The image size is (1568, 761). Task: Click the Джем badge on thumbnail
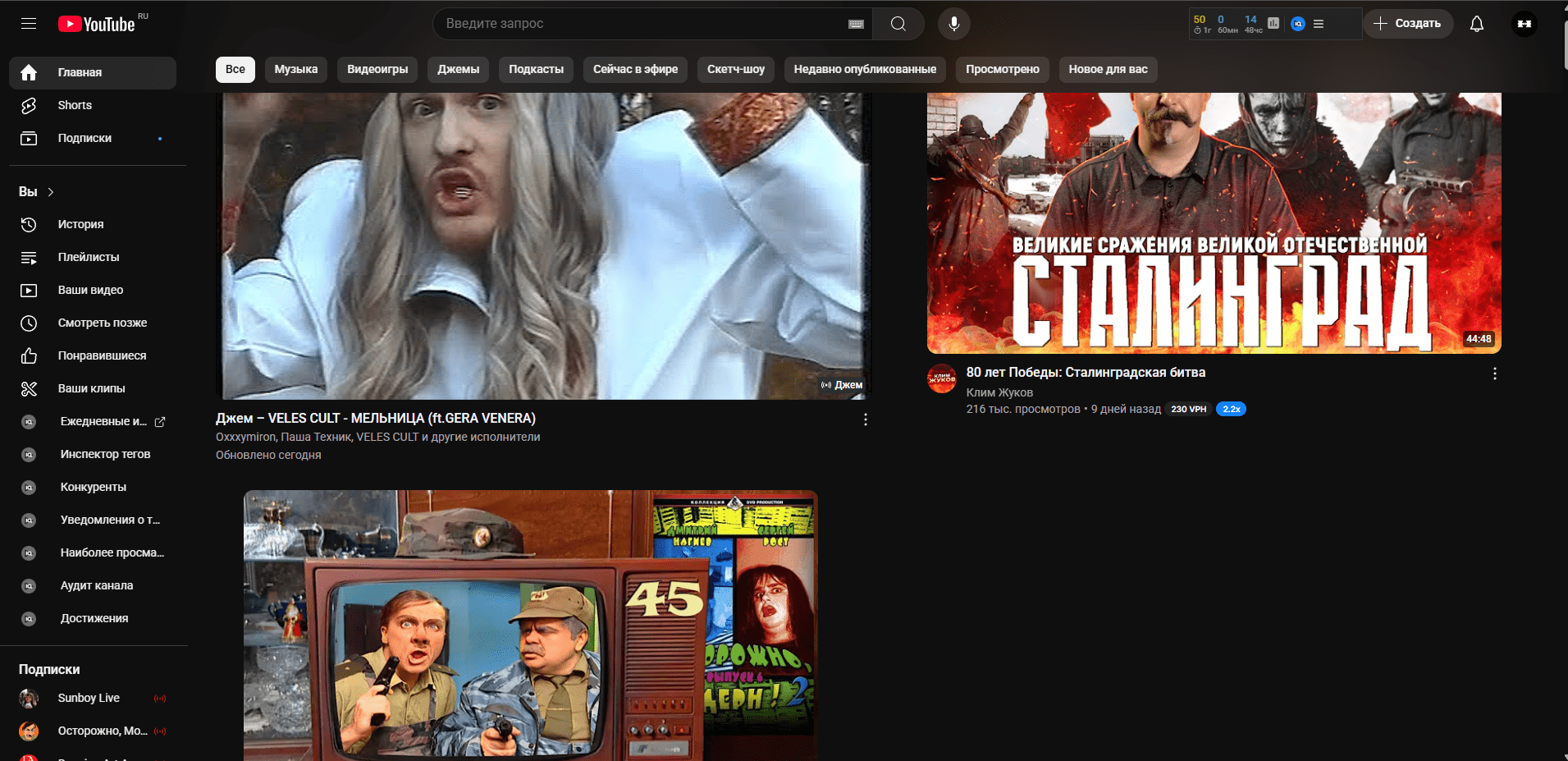point(842,385)
